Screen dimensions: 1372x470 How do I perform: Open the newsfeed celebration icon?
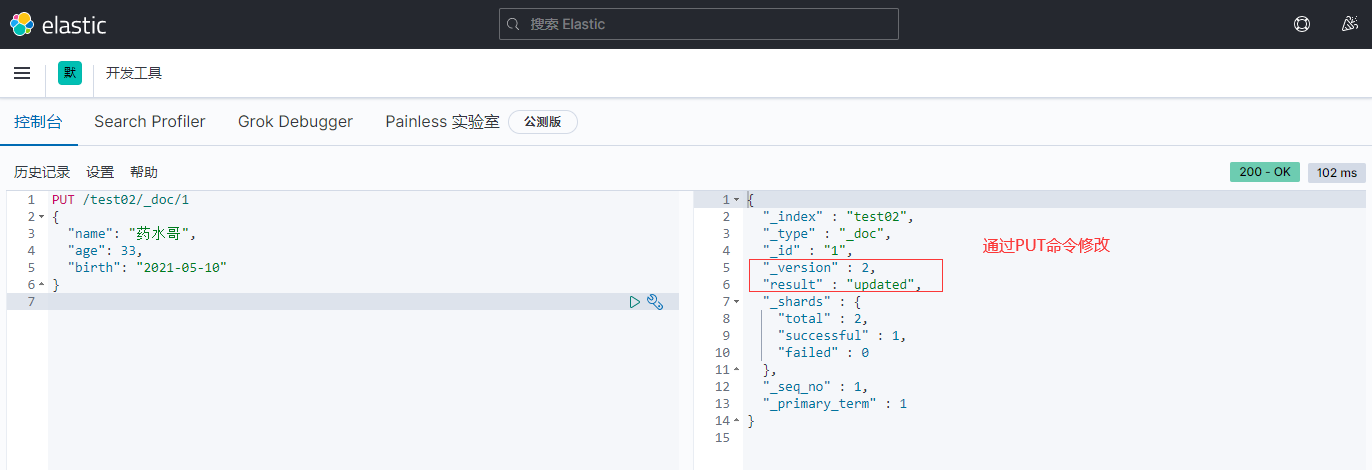(x=1348, y=24)
